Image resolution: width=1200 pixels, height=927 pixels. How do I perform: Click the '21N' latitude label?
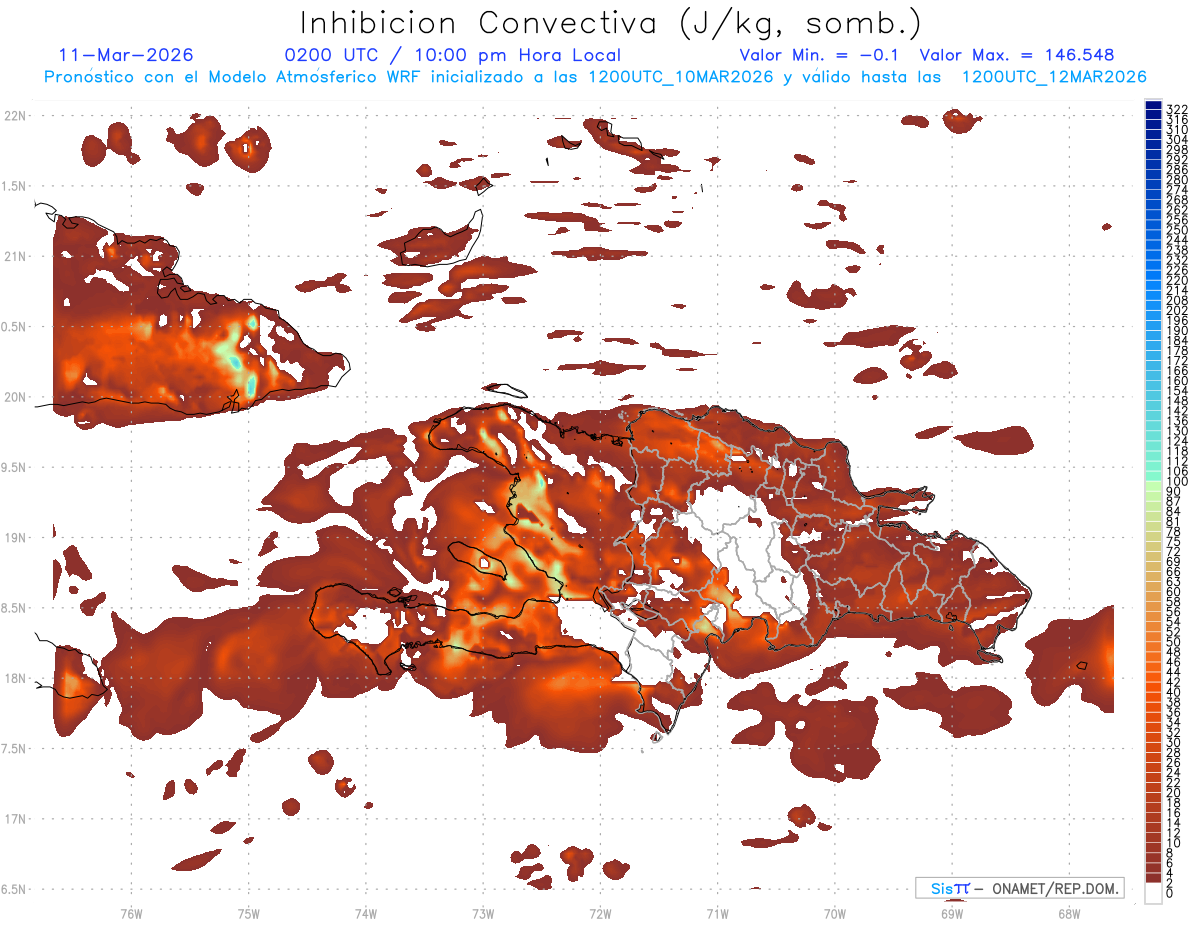click(15, 256)
